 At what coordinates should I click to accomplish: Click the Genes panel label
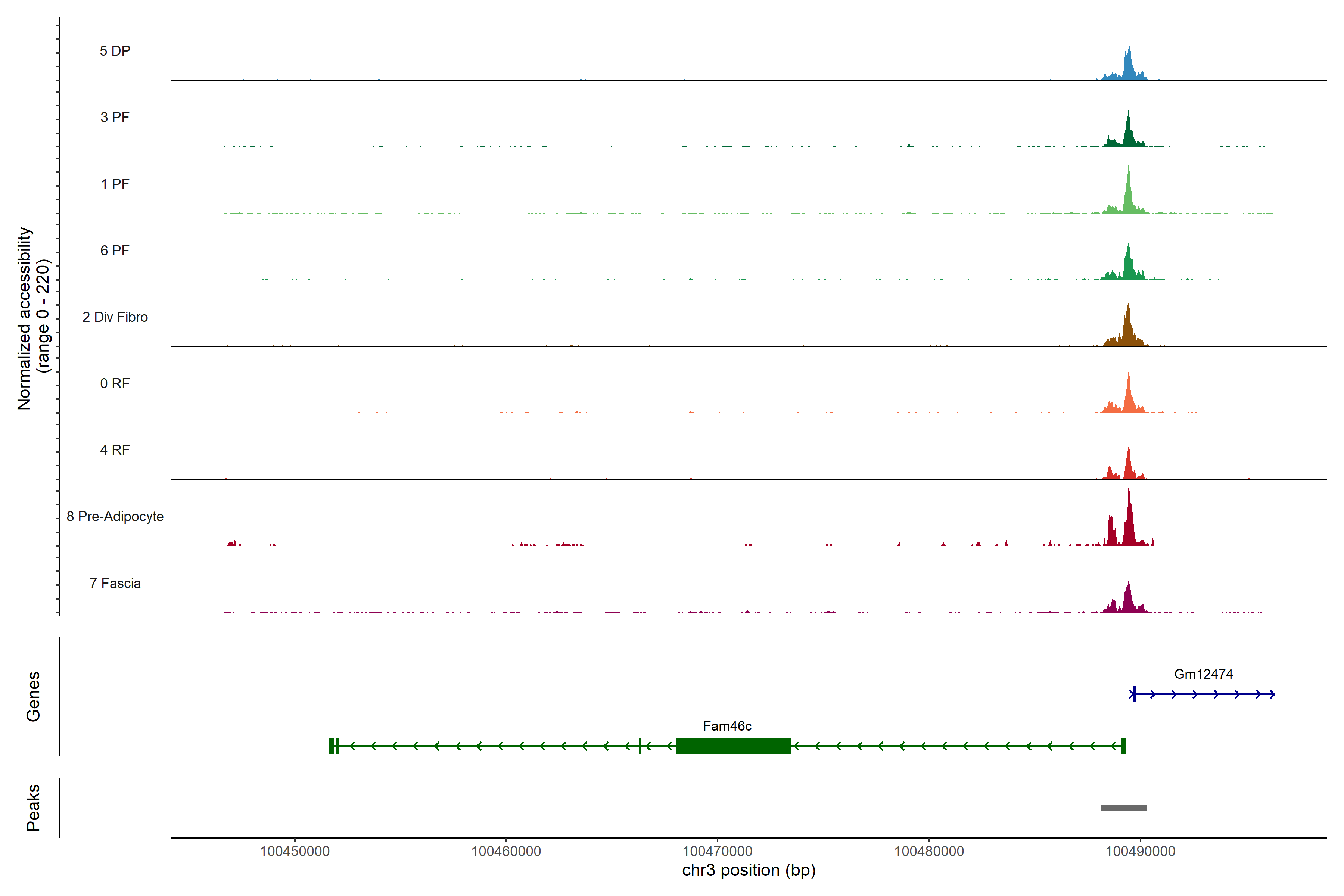pyautogui.click(x=33, y=697)
